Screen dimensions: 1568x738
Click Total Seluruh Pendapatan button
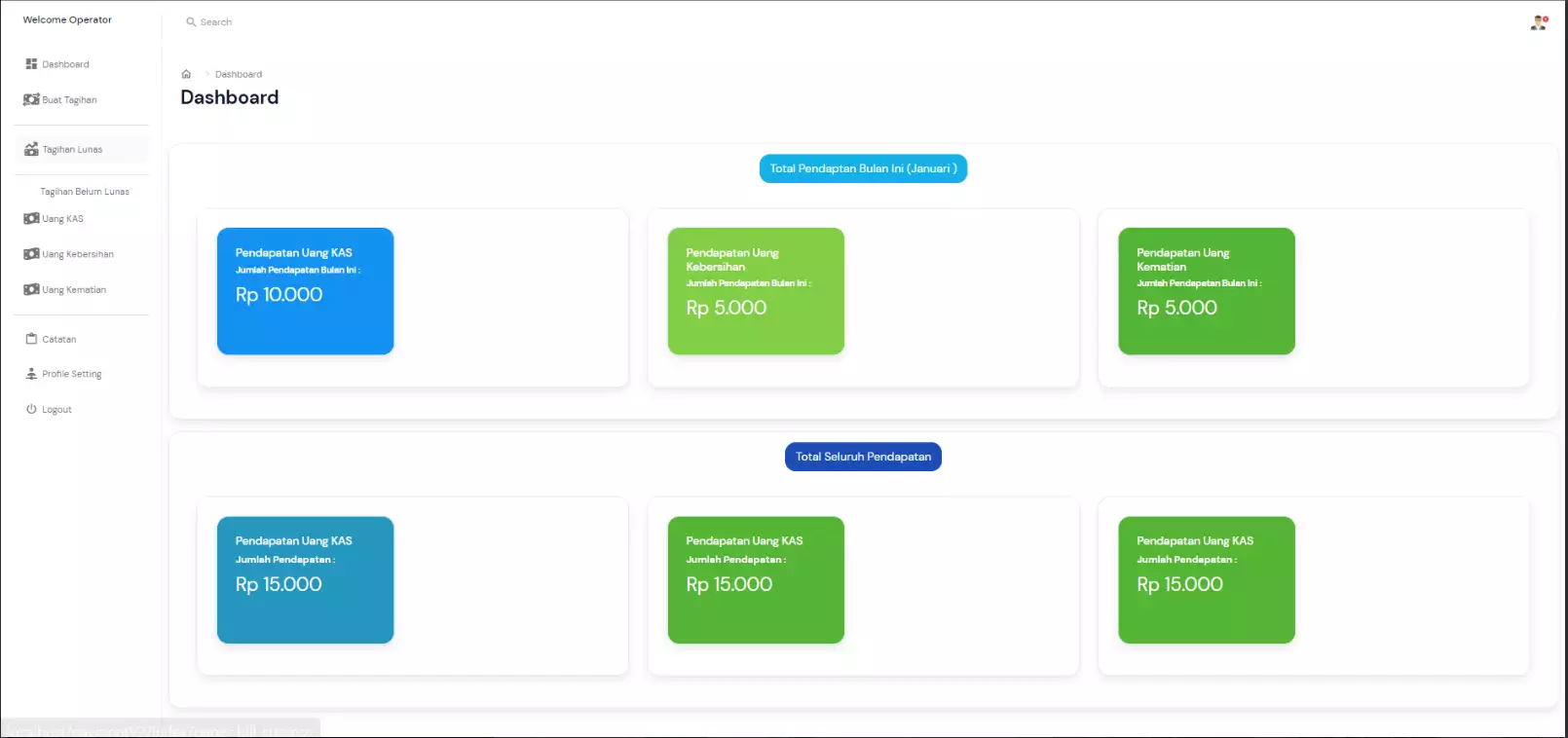(863, 457)
